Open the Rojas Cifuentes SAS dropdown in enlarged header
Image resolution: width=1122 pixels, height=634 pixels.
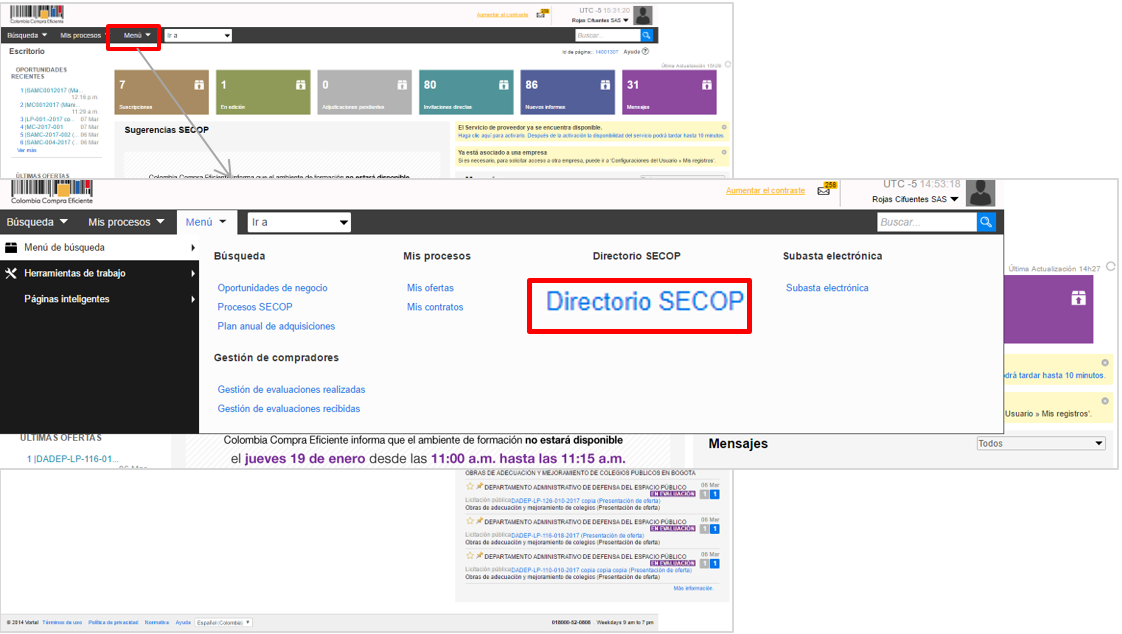coord(915,199)
